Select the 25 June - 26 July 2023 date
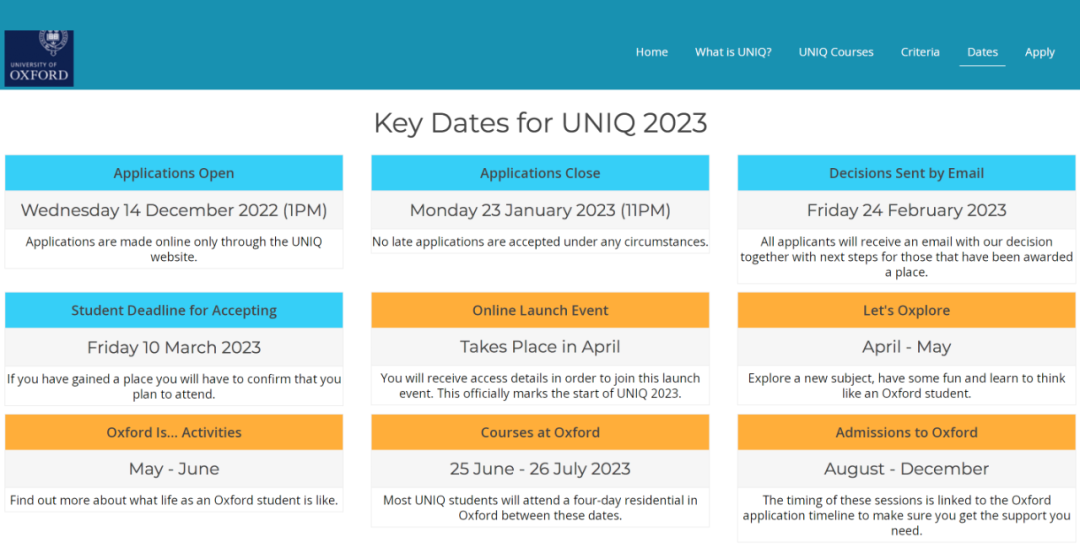This screenshot has width=1080, height=548. tap(540, 468)
